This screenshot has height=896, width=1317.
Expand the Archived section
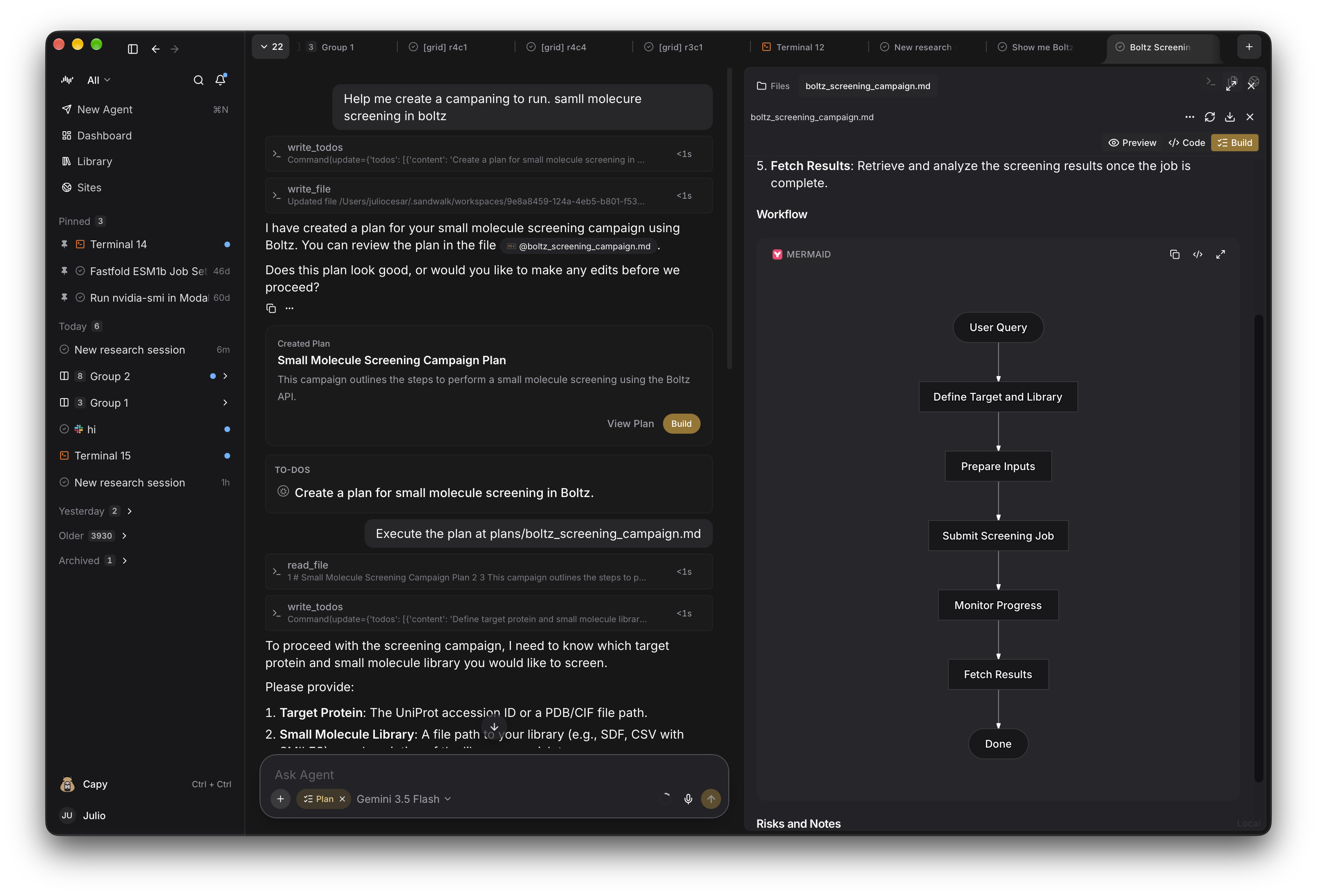click(x=125, y=560)
